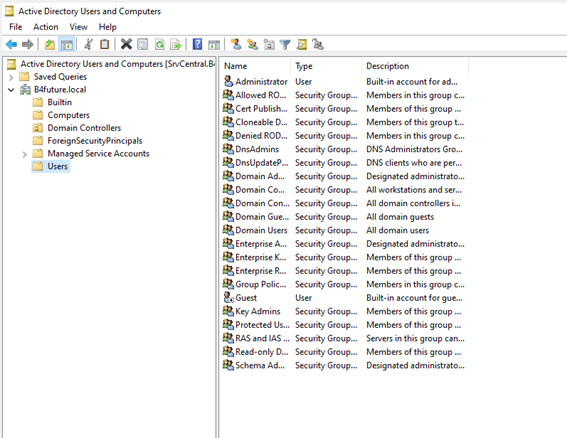Screen dimensions: 567x438
Task: Click the Create new user icon
Action: [x=236, y=44]
